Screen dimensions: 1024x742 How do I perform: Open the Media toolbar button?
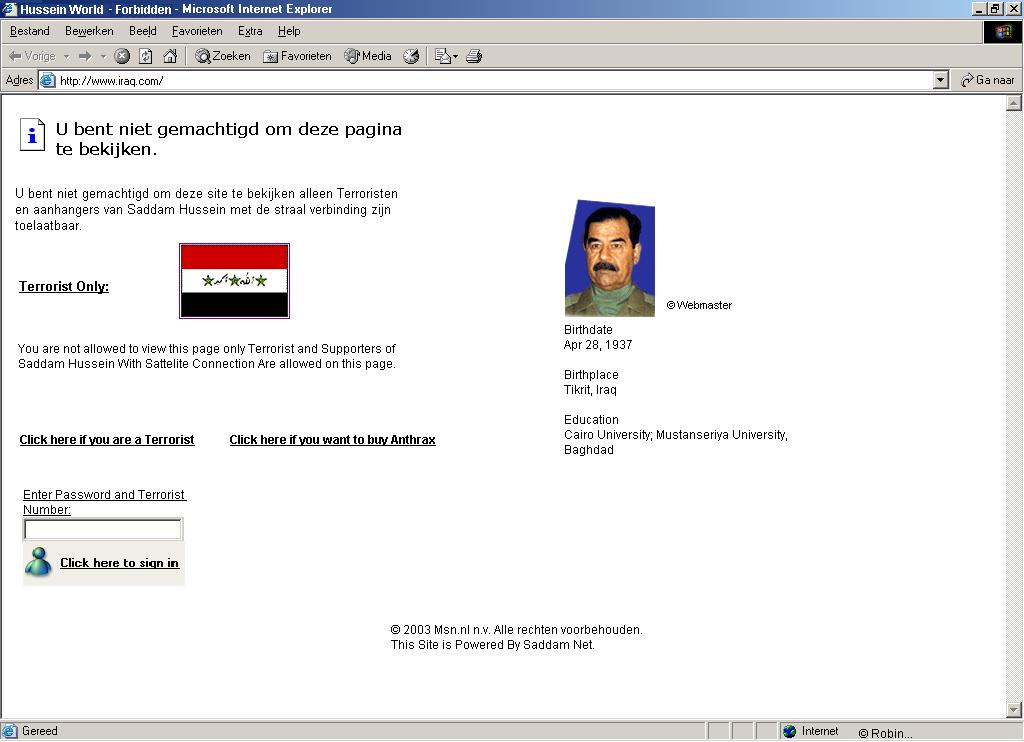click(368, 56)
